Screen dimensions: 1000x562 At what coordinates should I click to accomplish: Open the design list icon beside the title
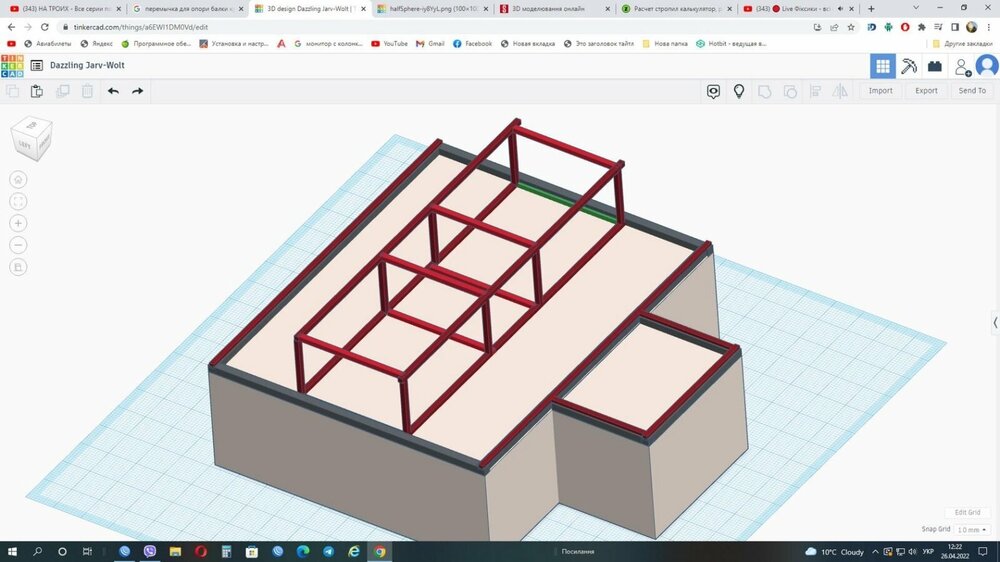coord(37,66)
